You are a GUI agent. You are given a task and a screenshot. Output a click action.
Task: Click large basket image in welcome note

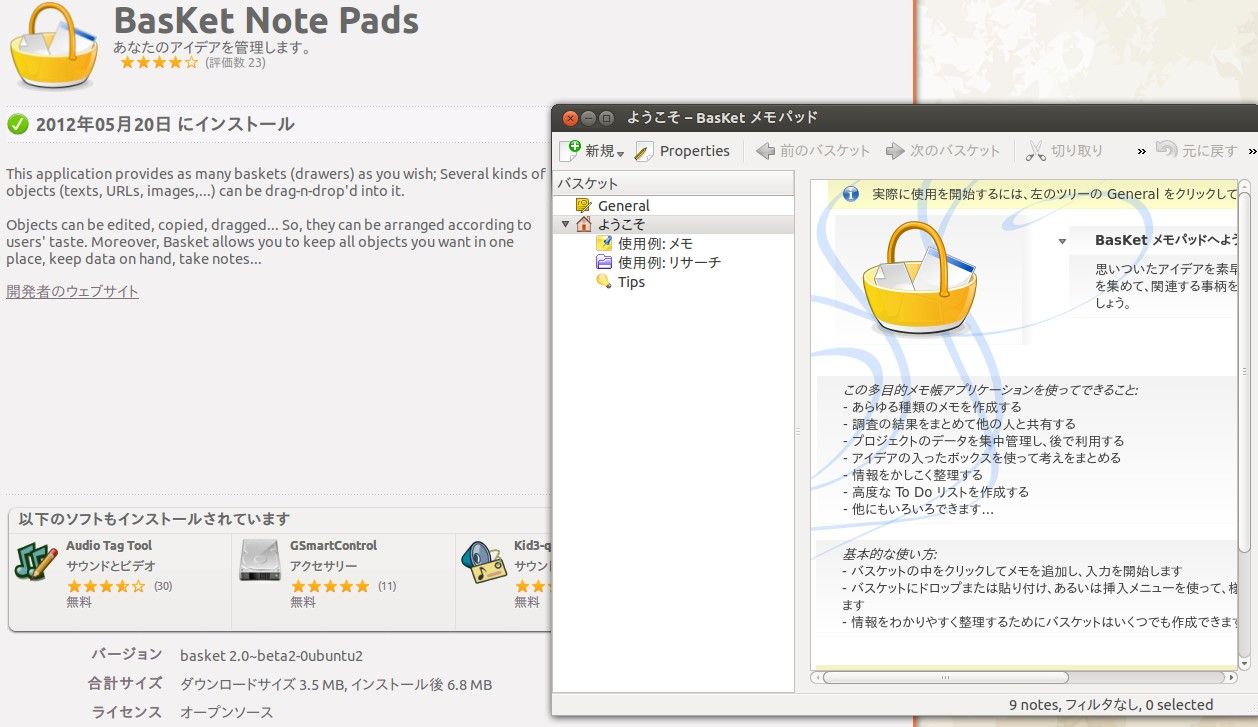pos(921,278)
